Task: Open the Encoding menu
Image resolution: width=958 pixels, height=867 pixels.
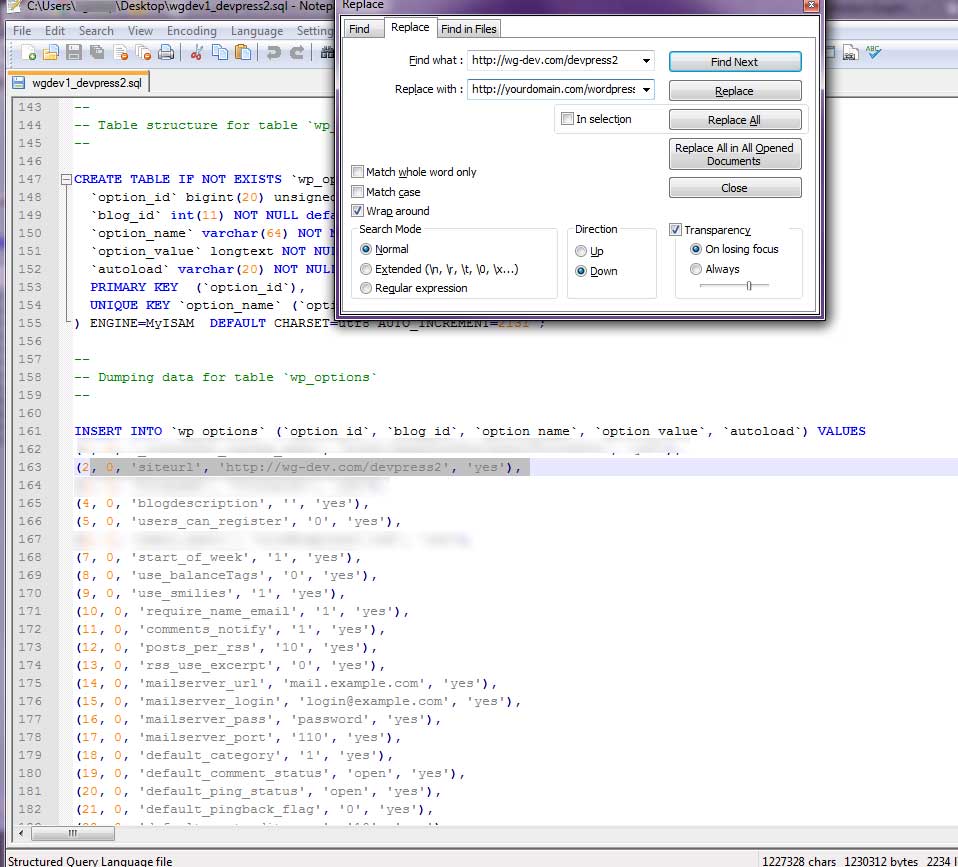Action: click(191, 31)
